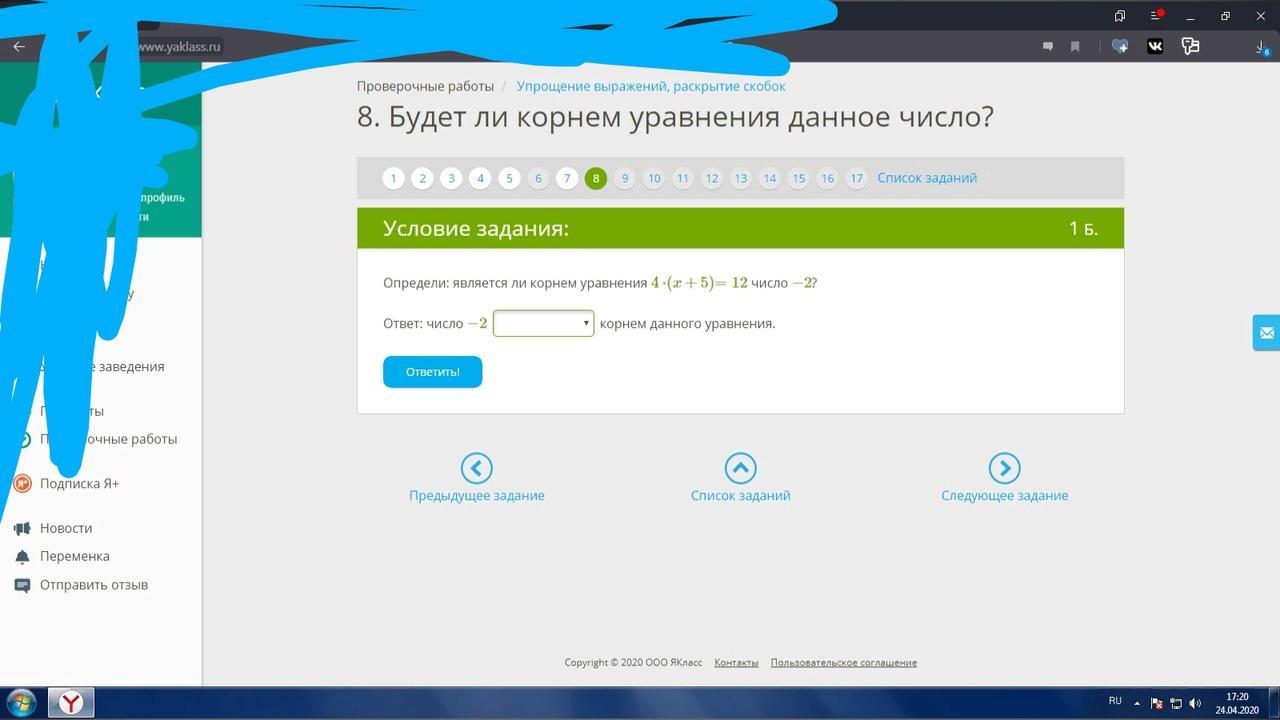Click the bell icon beside Переменка
1280x720 pixels.
tap(22, 557)
